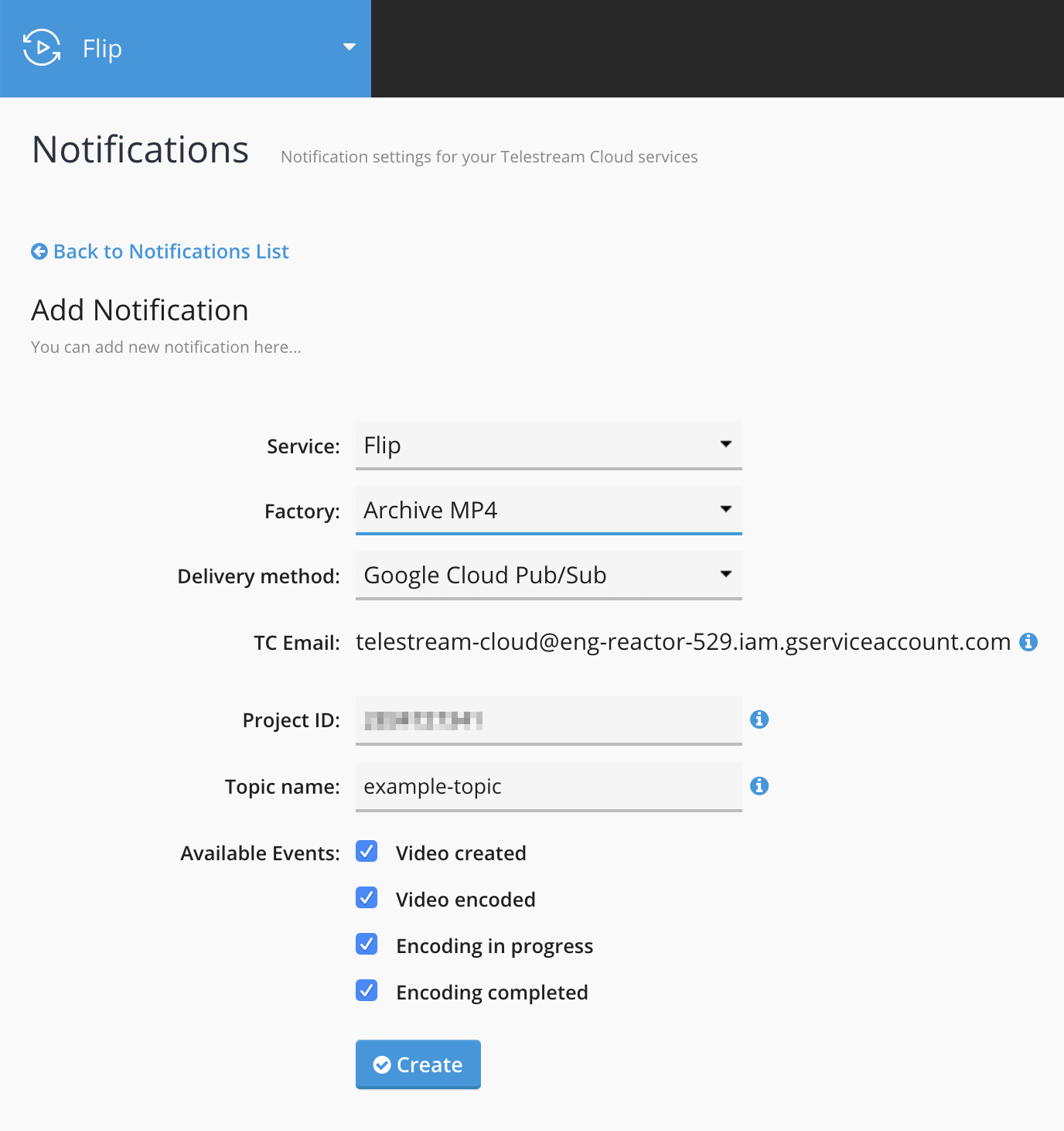This screenshot has height=1131, width=1064.
Task: Click the Project ID input field
Action: (549, 720)
